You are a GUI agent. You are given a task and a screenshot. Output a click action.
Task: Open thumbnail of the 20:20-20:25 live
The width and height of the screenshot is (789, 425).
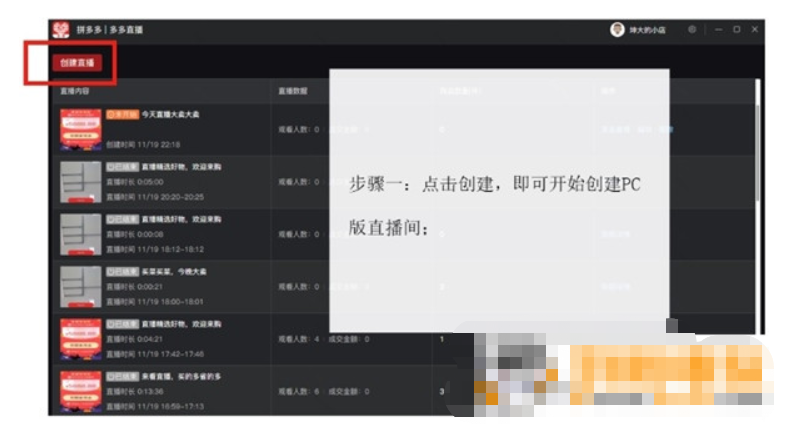coord(81,182)
